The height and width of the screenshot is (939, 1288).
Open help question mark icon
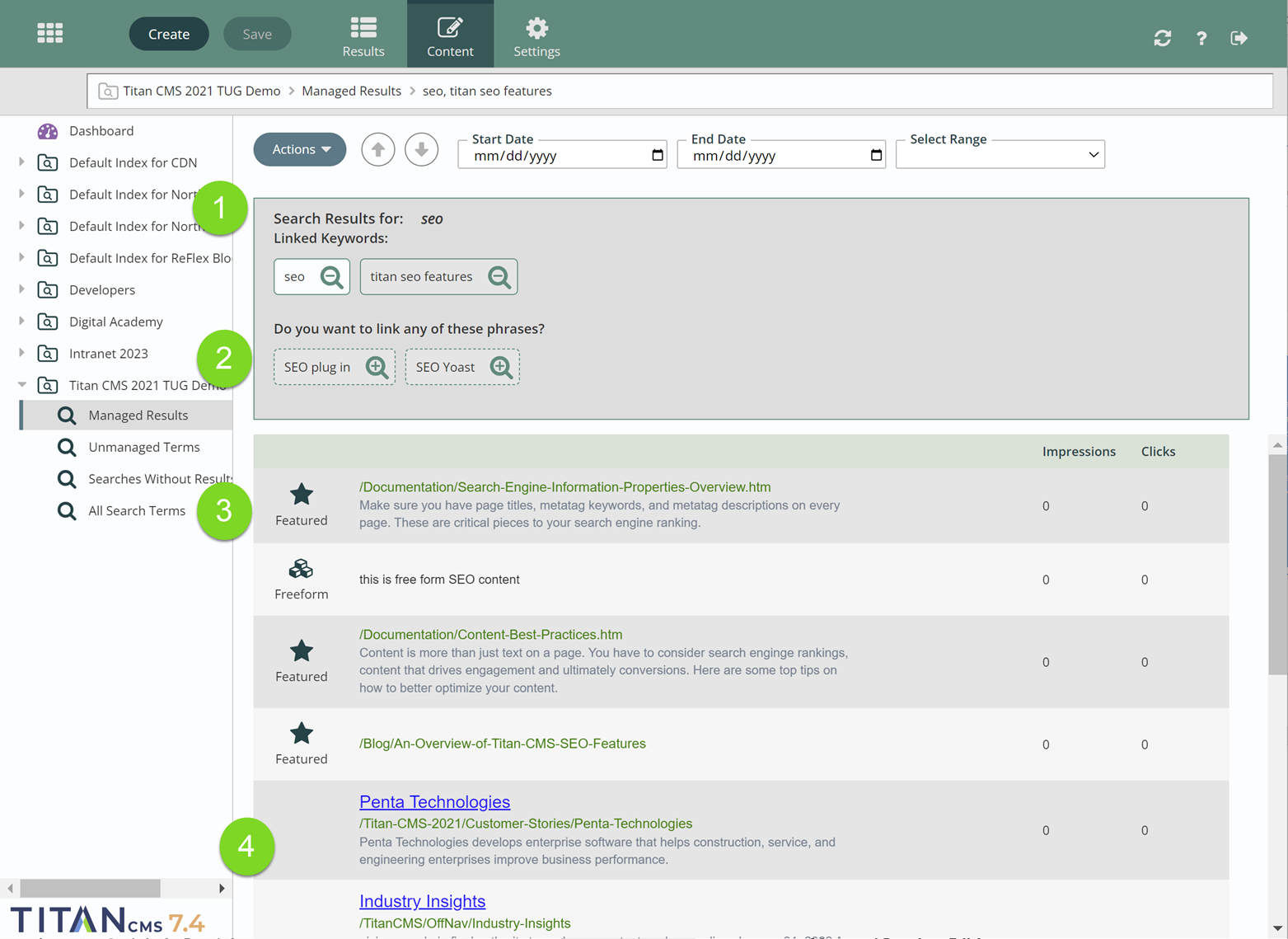coord(1201,38)
